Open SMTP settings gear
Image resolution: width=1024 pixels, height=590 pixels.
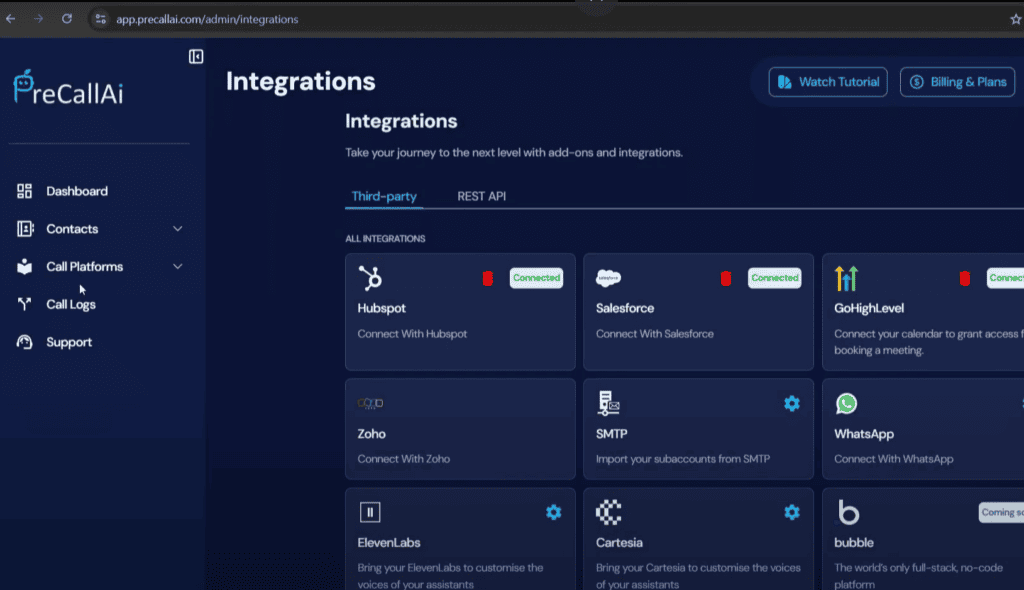[x=792, y=404]
